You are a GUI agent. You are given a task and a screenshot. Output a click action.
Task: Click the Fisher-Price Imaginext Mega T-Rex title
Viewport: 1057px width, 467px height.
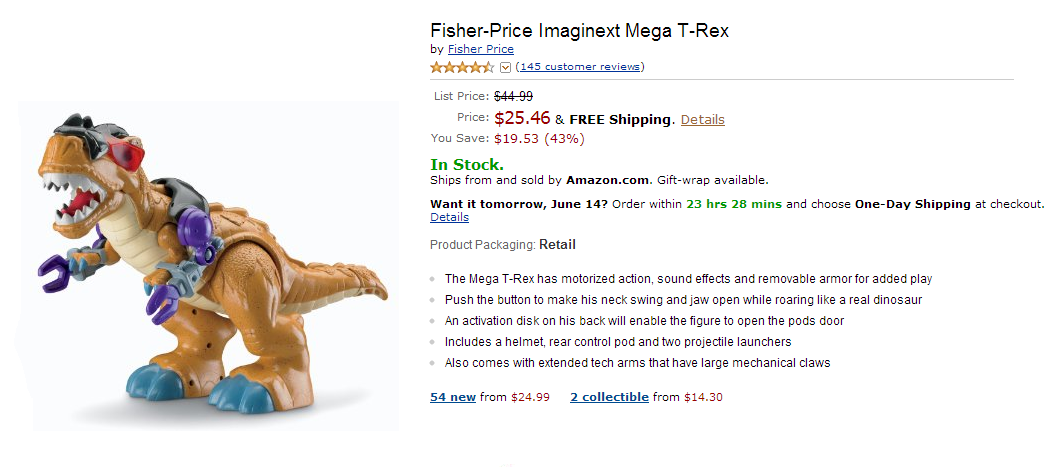(x=579, y=30)
